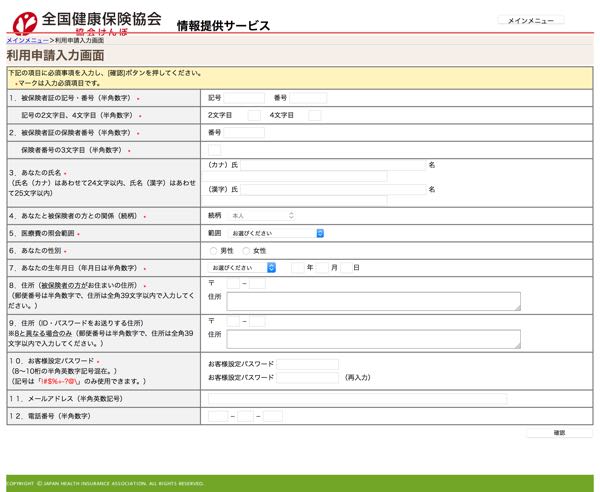Image resolution: width=600 pixels, height=492 pixels.
Task: Click the 保険者番号 insurer number field
Action: click(245, 132)
